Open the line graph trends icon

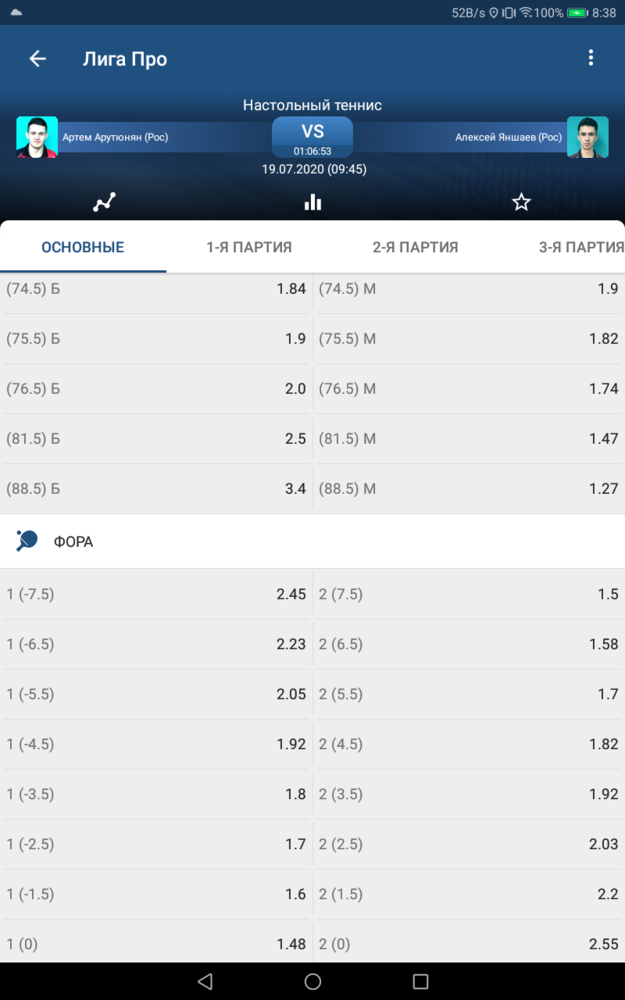point(104,202)
